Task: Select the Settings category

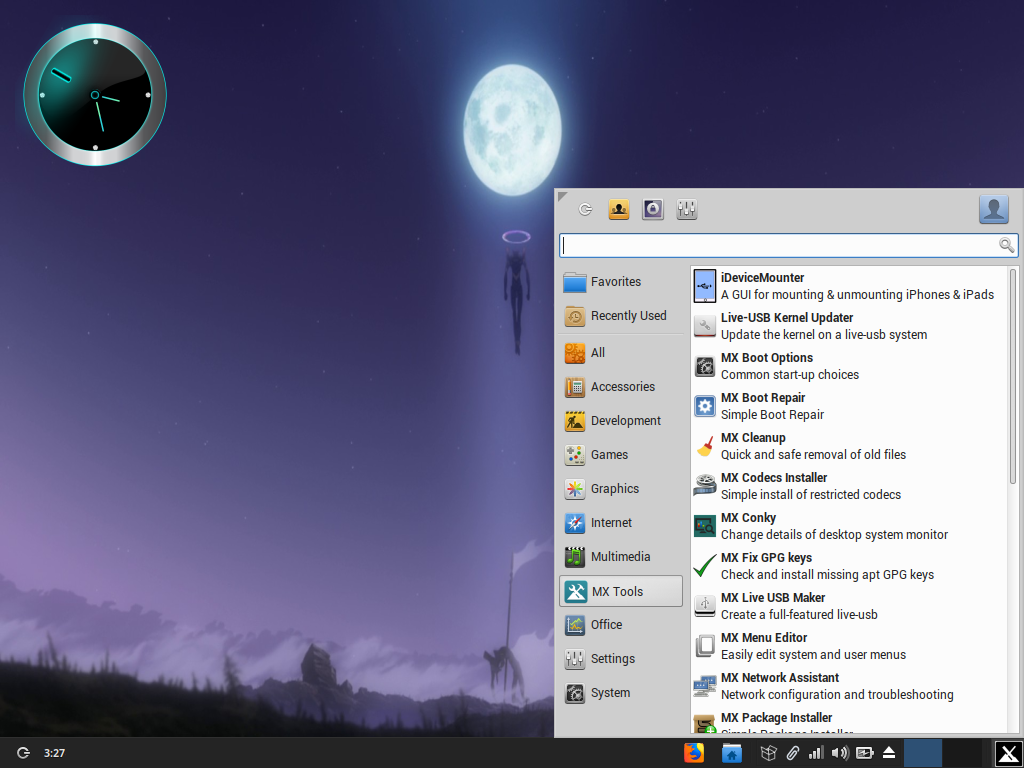Action: point(621,659)
